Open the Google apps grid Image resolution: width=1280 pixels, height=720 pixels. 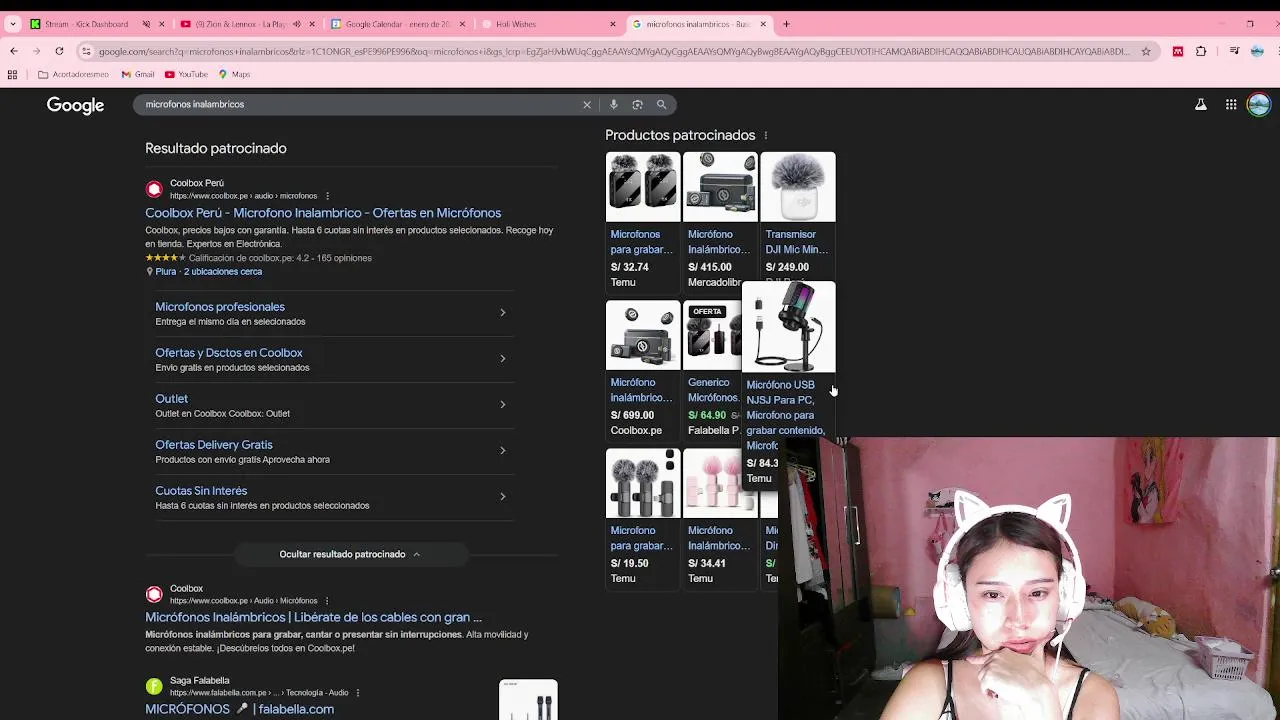1231,104
